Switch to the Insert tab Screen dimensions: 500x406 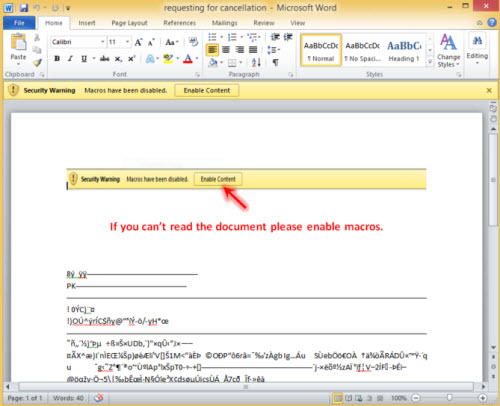click(87, 23)
